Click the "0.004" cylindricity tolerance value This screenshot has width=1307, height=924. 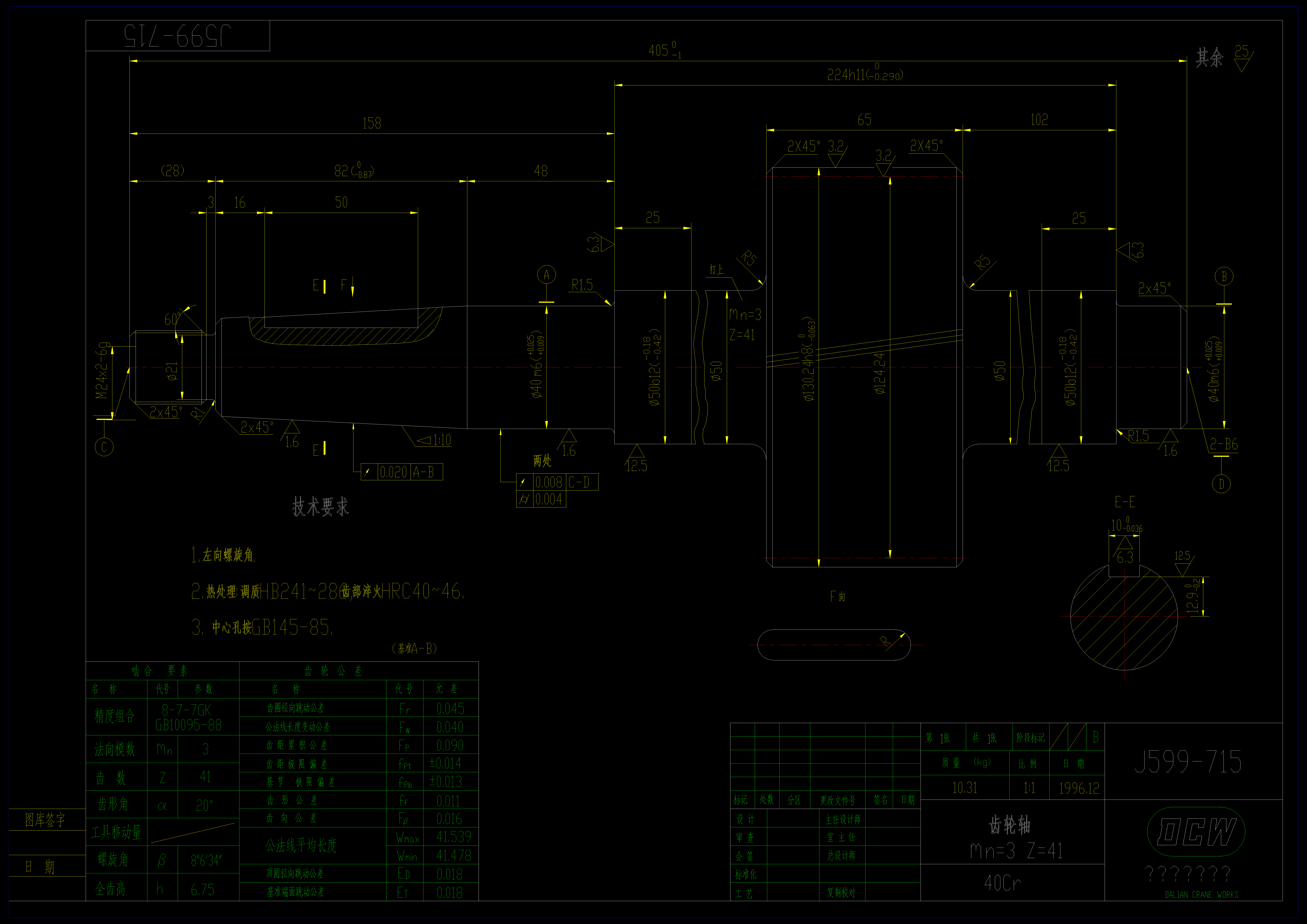(549, 499)
